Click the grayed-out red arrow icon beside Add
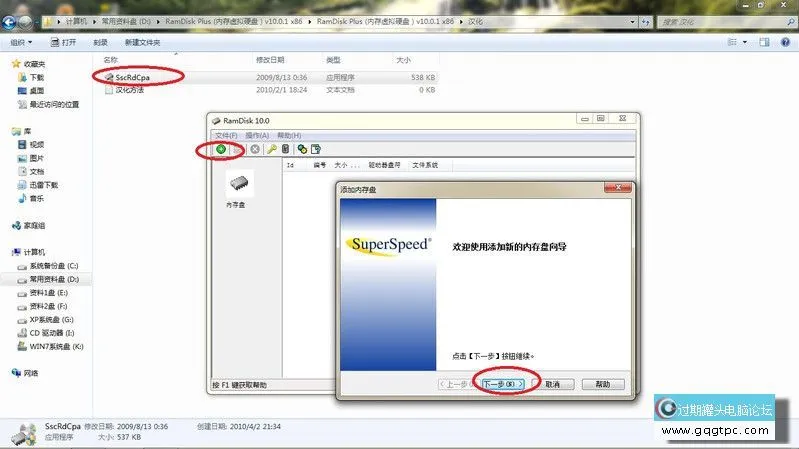The image size is (799, 449). (x=237, y=149)
